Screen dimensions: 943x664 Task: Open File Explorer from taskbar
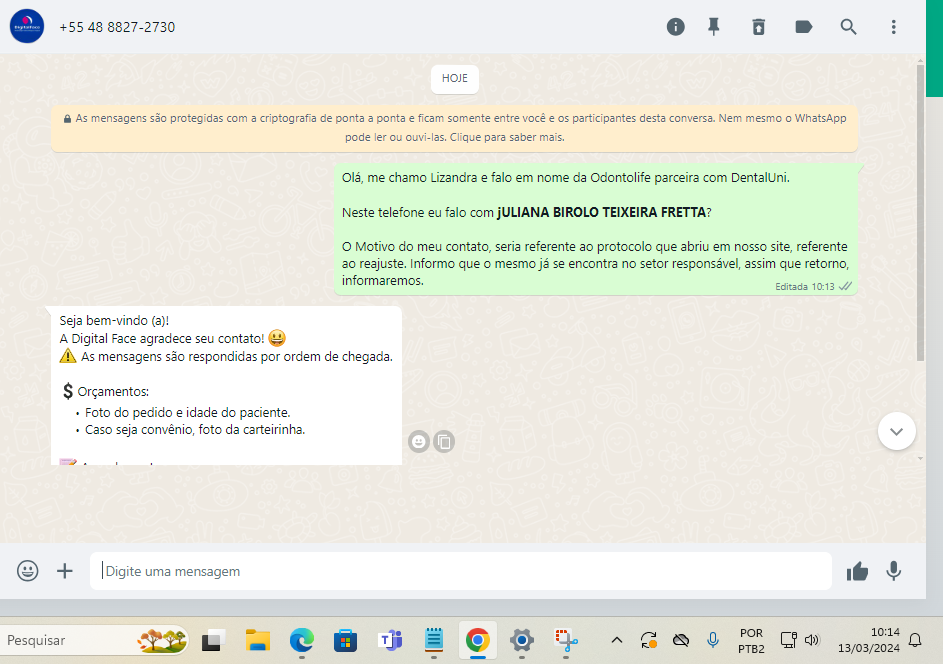click(257, 641)
